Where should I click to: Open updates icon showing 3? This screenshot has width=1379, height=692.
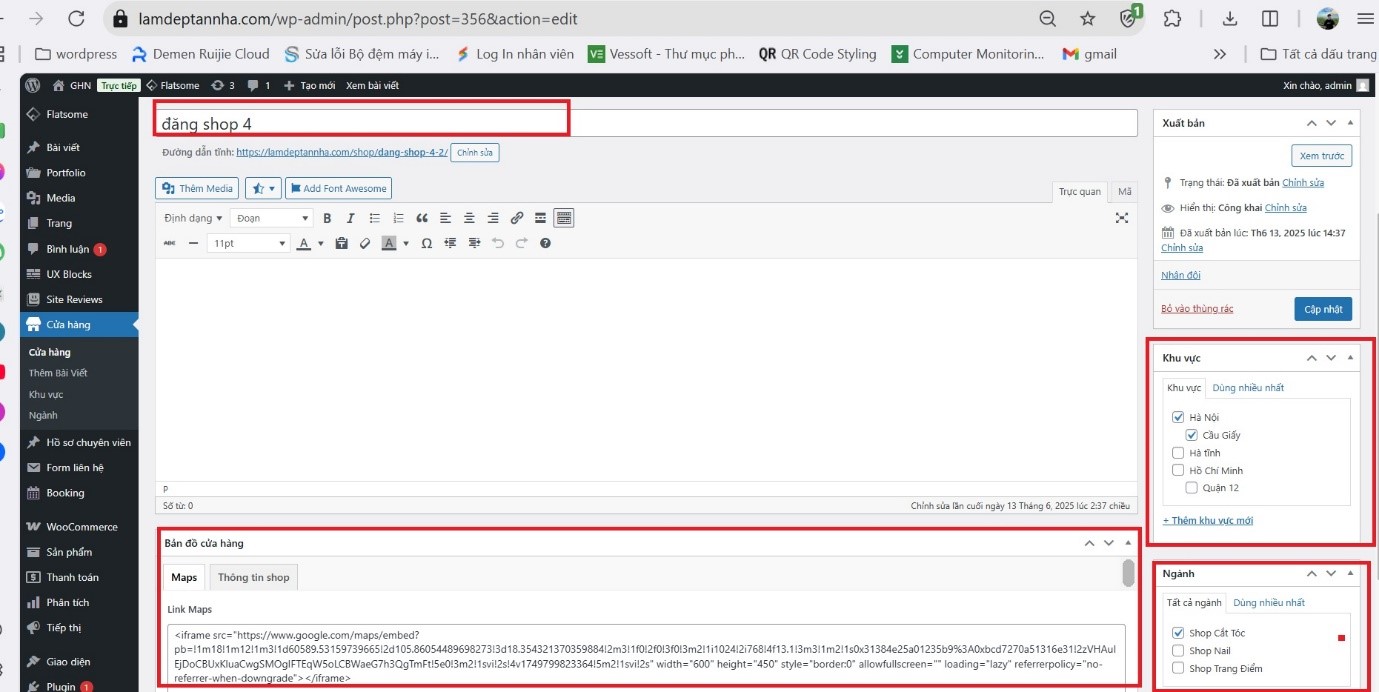[x=223, y=86]
